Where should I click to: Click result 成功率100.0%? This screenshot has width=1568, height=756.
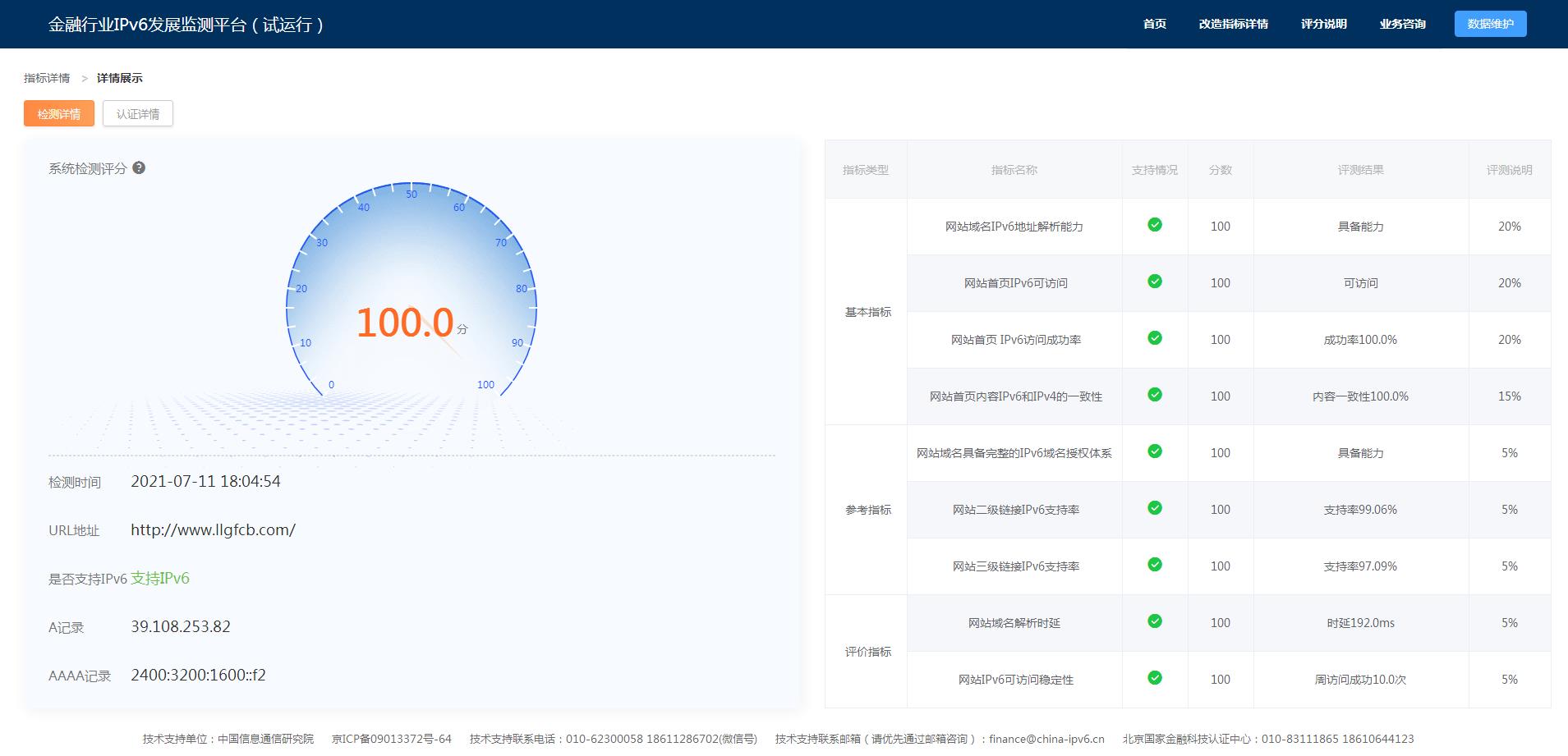point(1360,340)
